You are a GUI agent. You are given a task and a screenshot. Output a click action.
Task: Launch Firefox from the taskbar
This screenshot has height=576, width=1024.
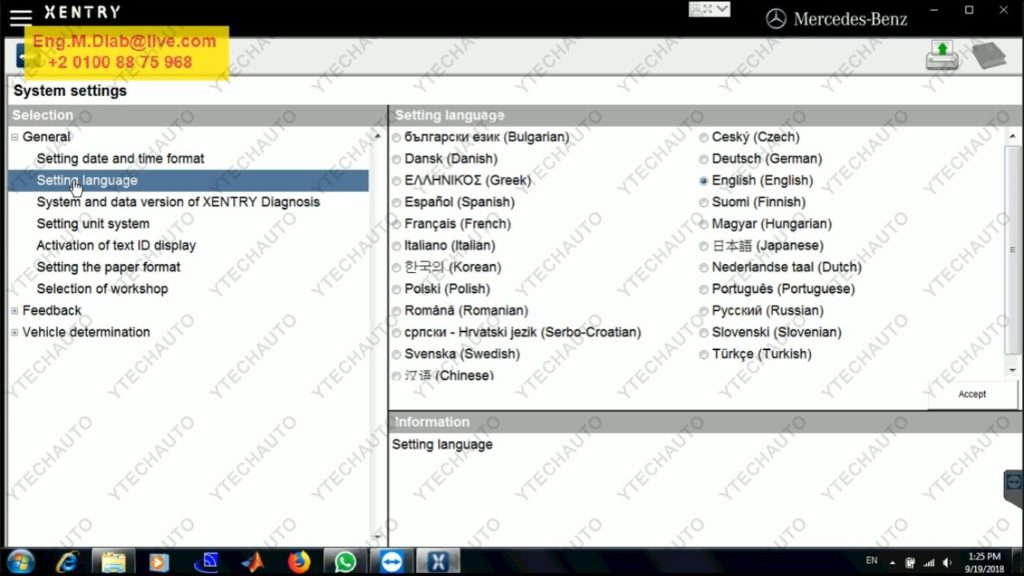point(299,561)
